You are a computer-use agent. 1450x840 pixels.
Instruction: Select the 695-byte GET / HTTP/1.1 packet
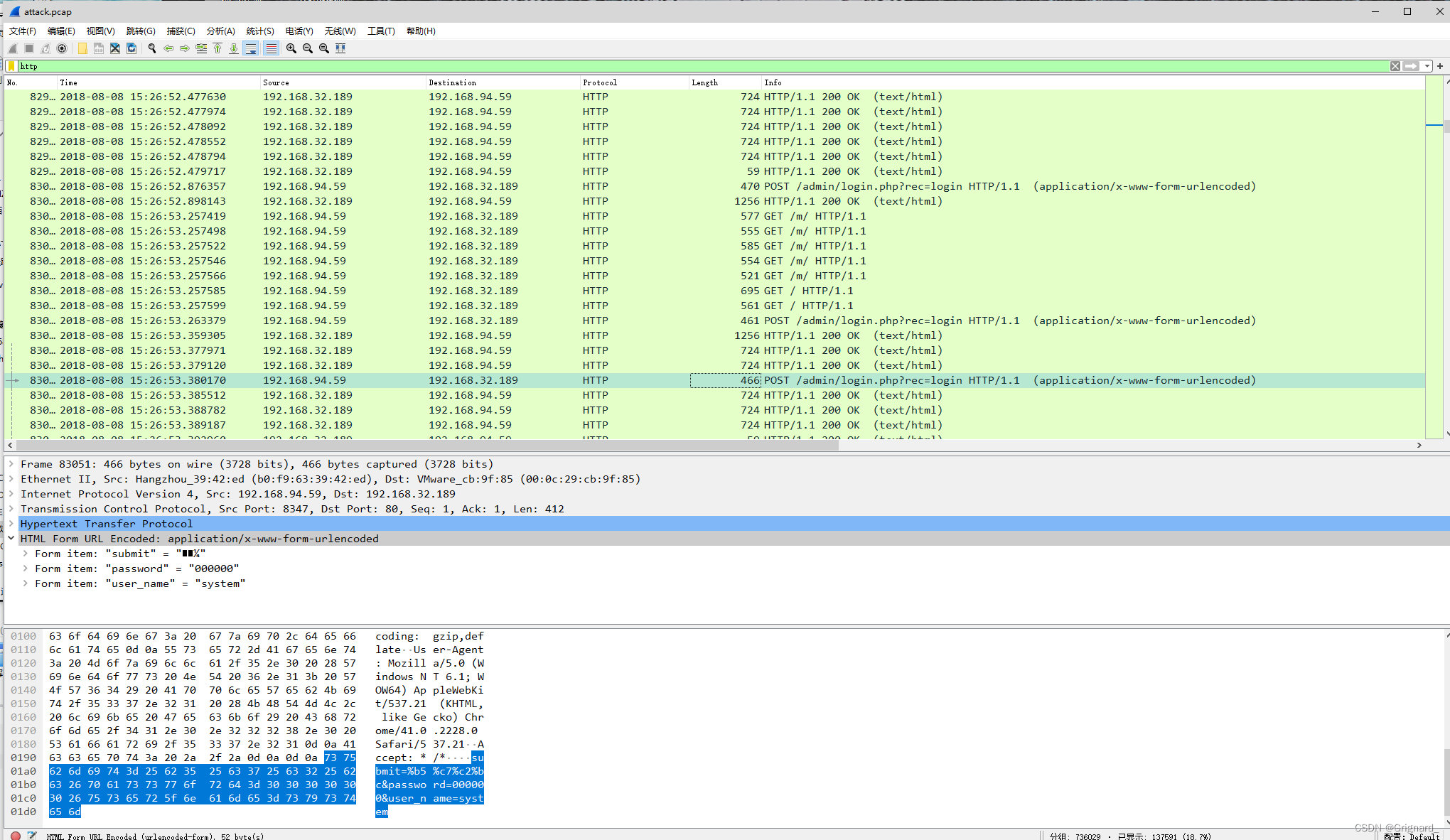[714, 291]
